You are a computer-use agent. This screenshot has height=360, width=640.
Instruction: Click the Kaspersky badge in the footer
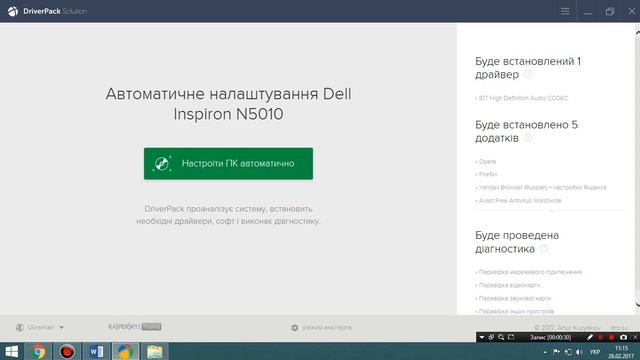coord(135,327)
